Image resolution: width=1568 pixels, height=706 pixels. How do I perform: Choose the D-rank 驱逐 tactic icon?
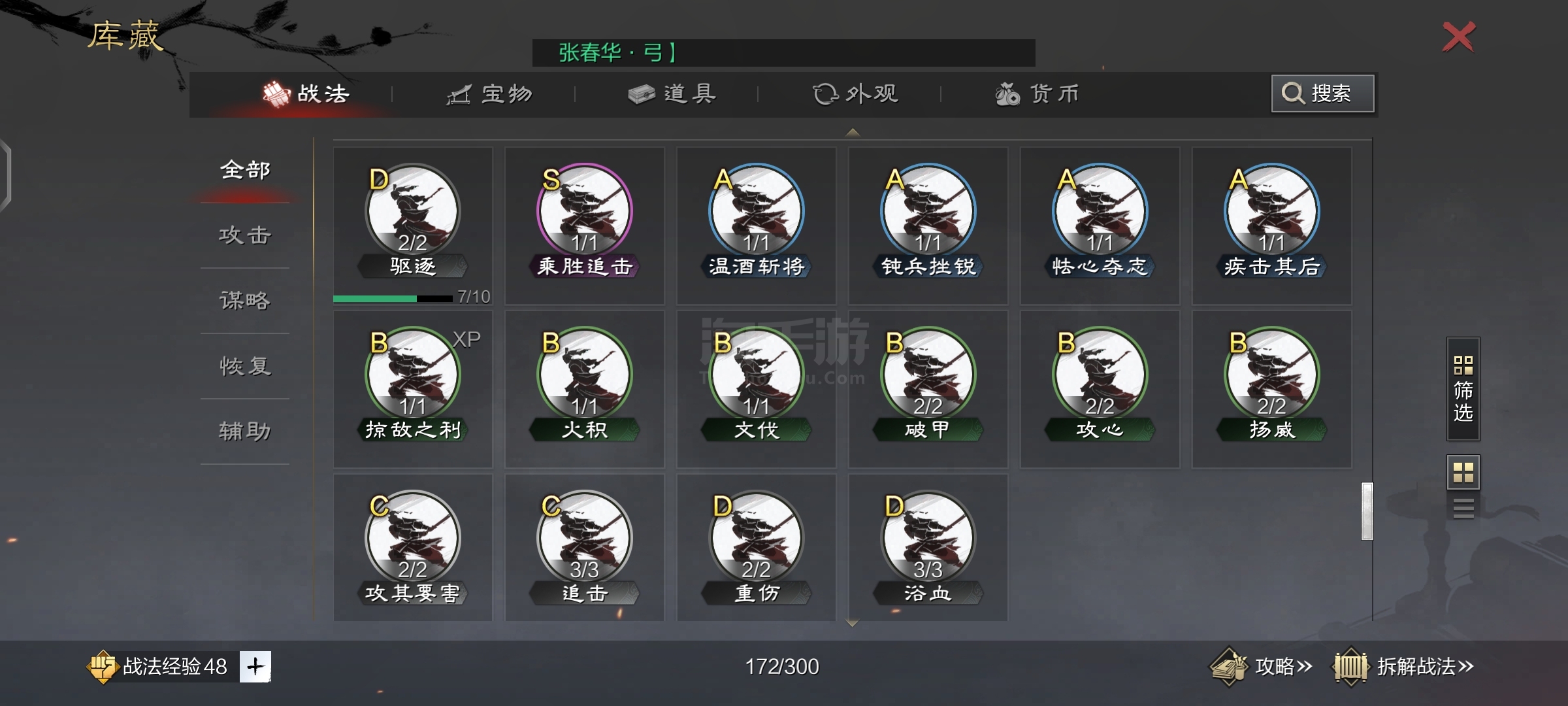(x=412, y=210)
